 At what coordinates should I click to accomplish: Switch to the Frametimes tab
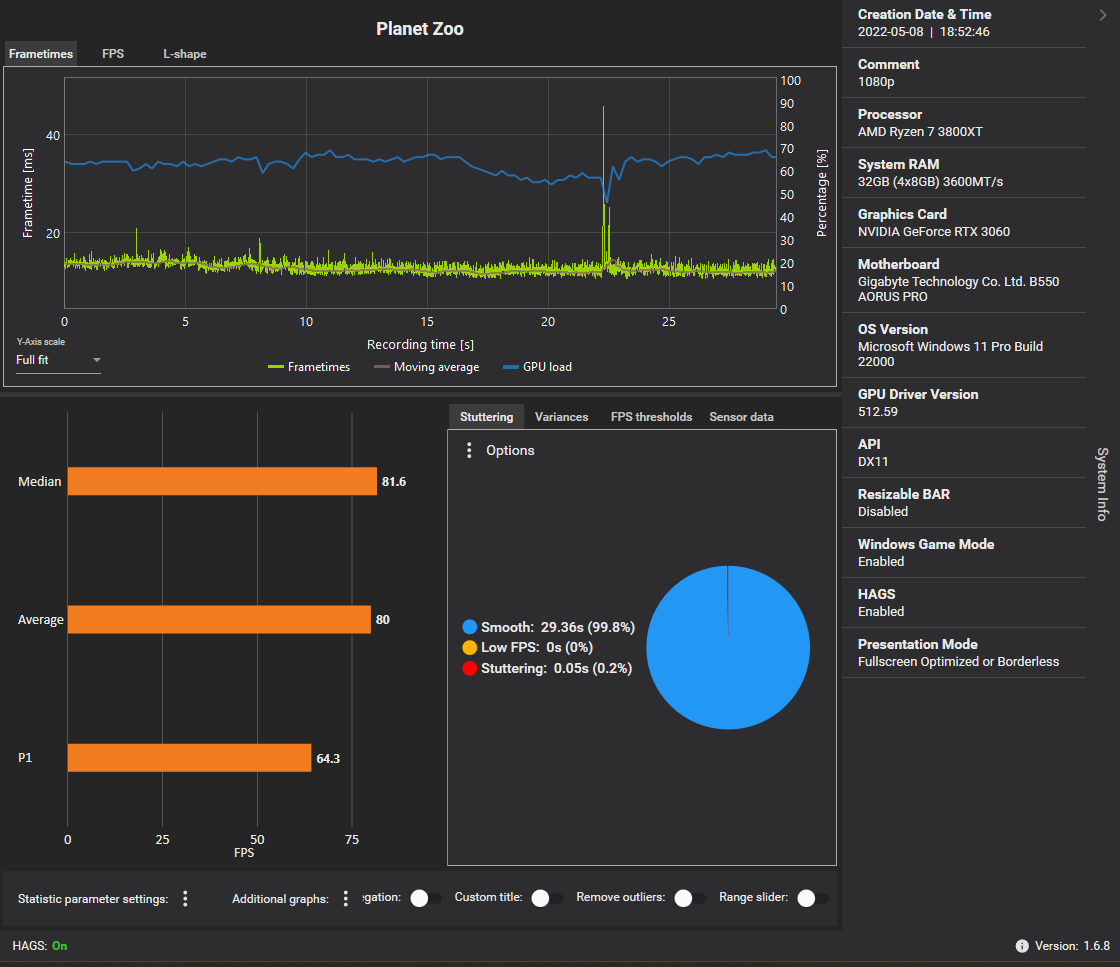click(41, 54)
